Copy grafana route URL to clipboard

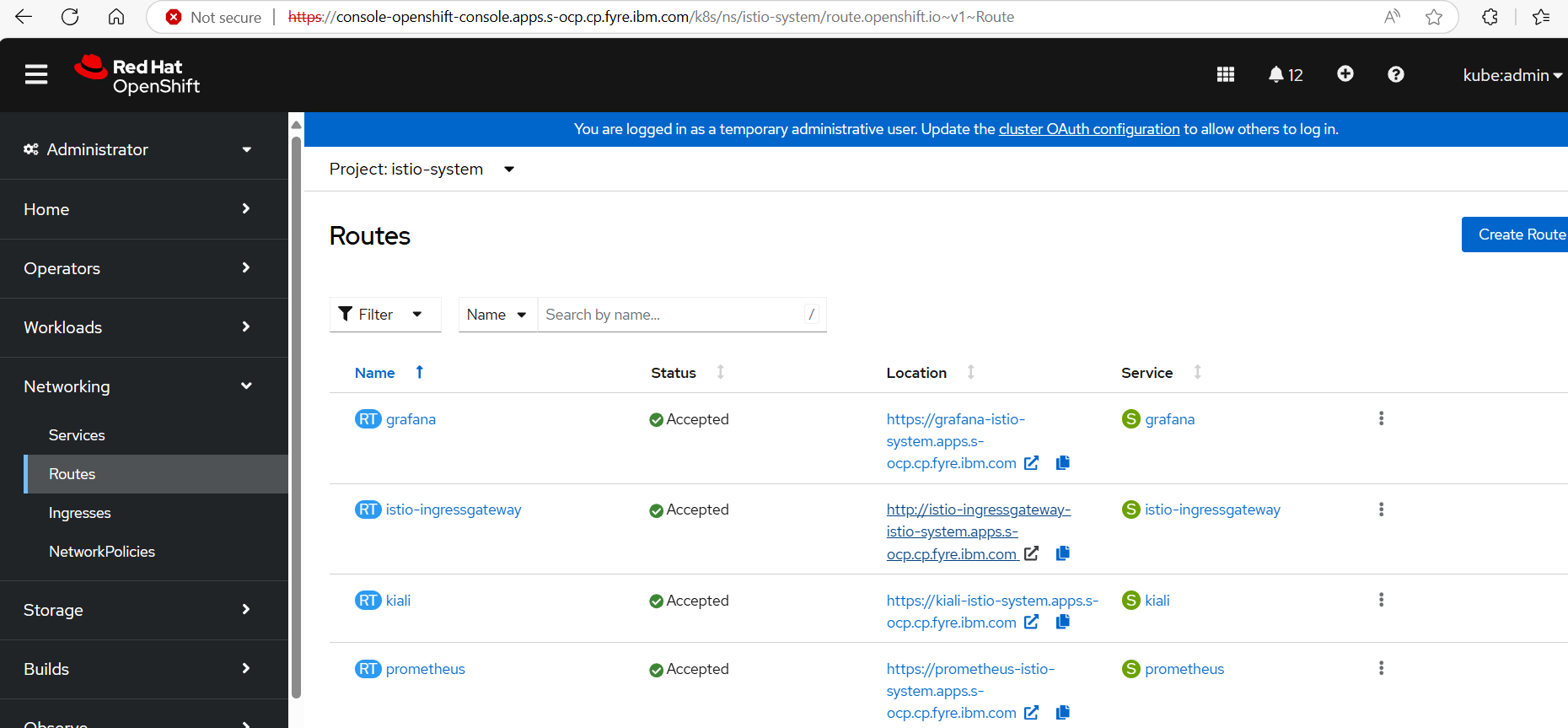(1063, 463)
